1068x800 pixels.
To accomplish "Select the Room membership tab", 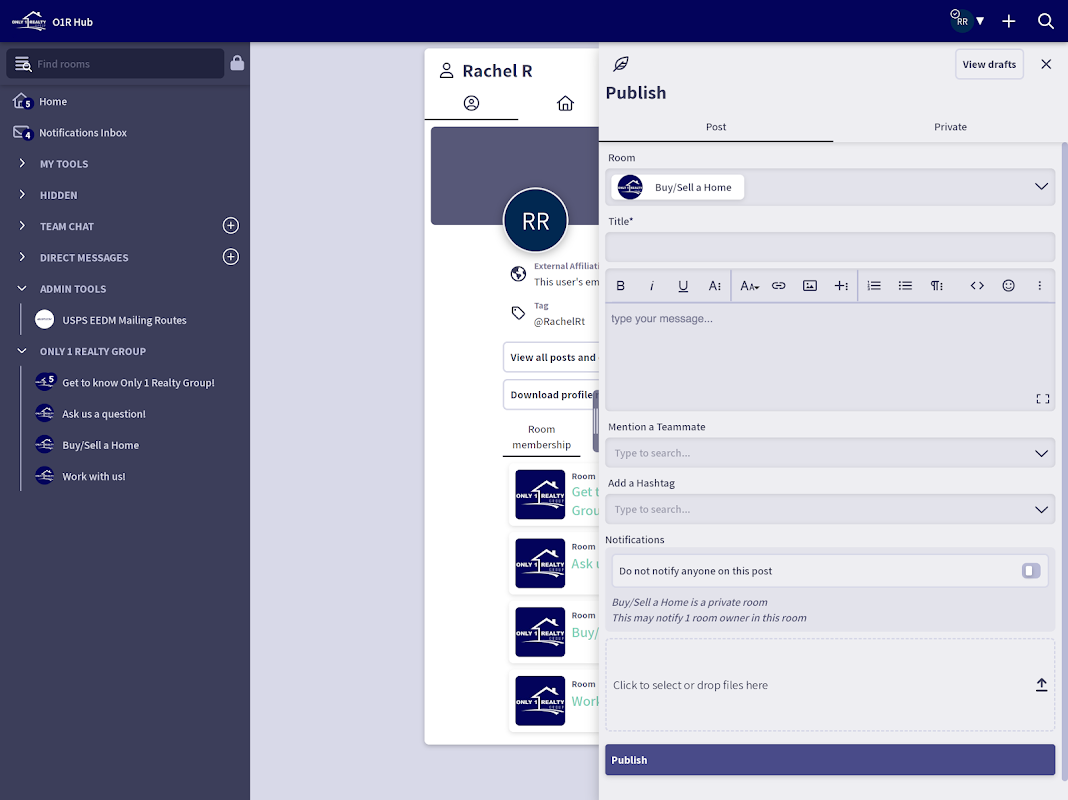I will point(541,436).
